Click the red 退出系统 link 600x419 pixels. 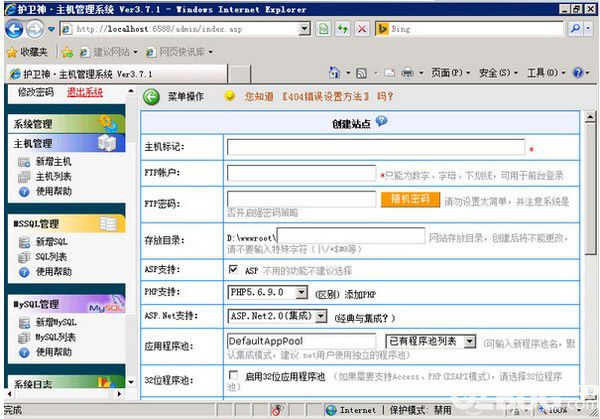pos(85,92)
